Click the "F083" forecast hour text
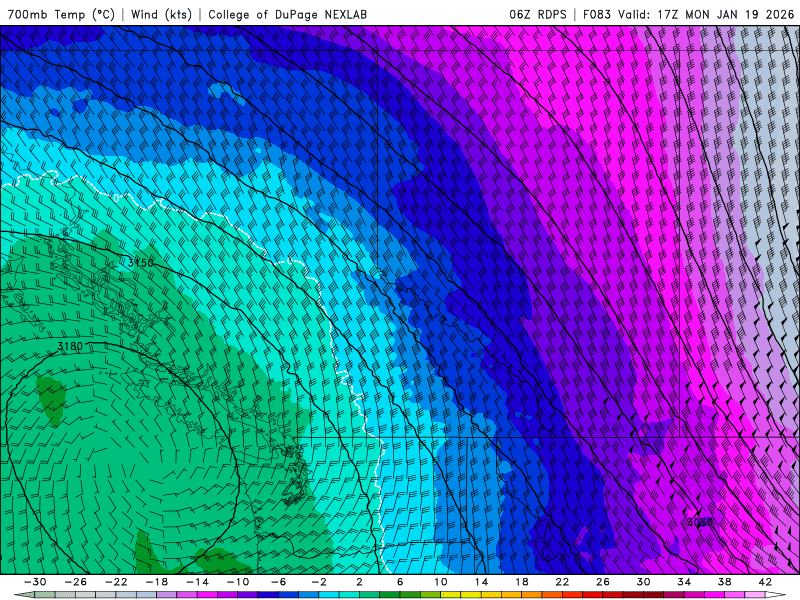 (596, 14)
